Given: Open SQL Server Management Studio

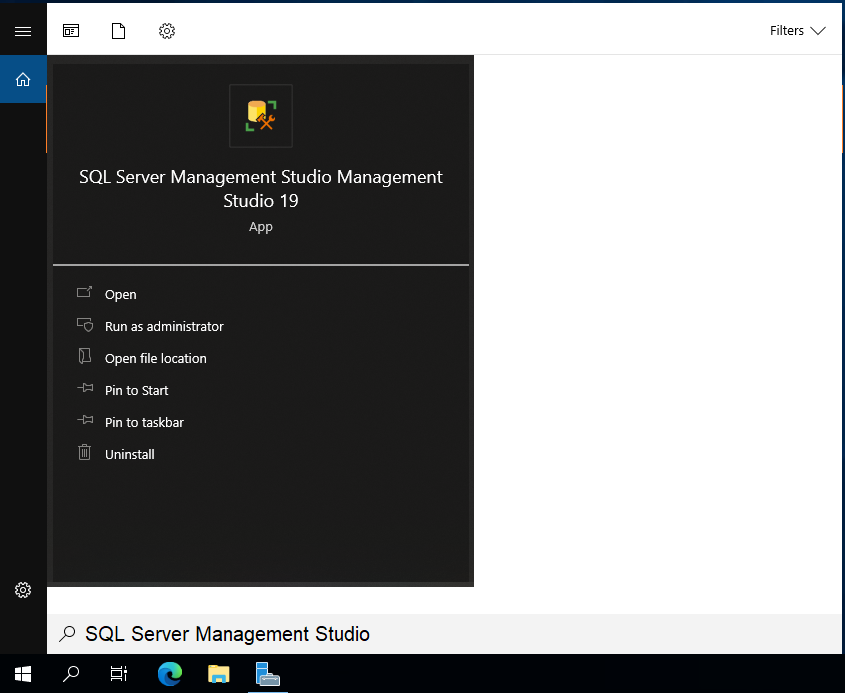Looking at the screenshot, I should (x=121, y=294).
